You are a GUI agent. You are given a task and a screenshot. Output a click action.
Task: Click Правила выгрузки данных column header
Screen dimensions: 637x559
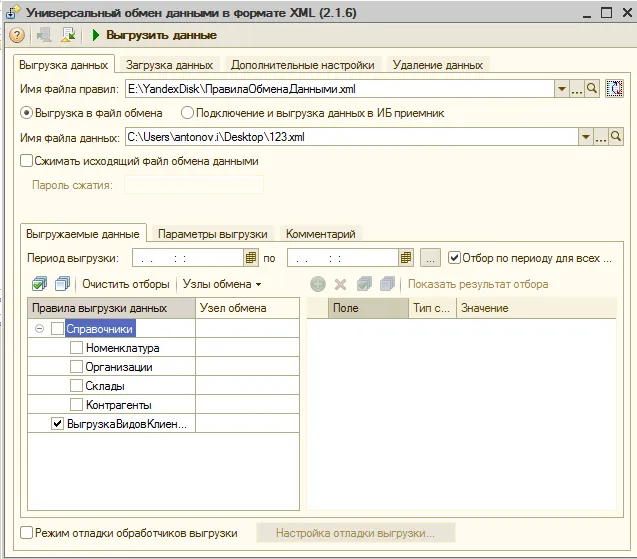click(x=112, y=308)
